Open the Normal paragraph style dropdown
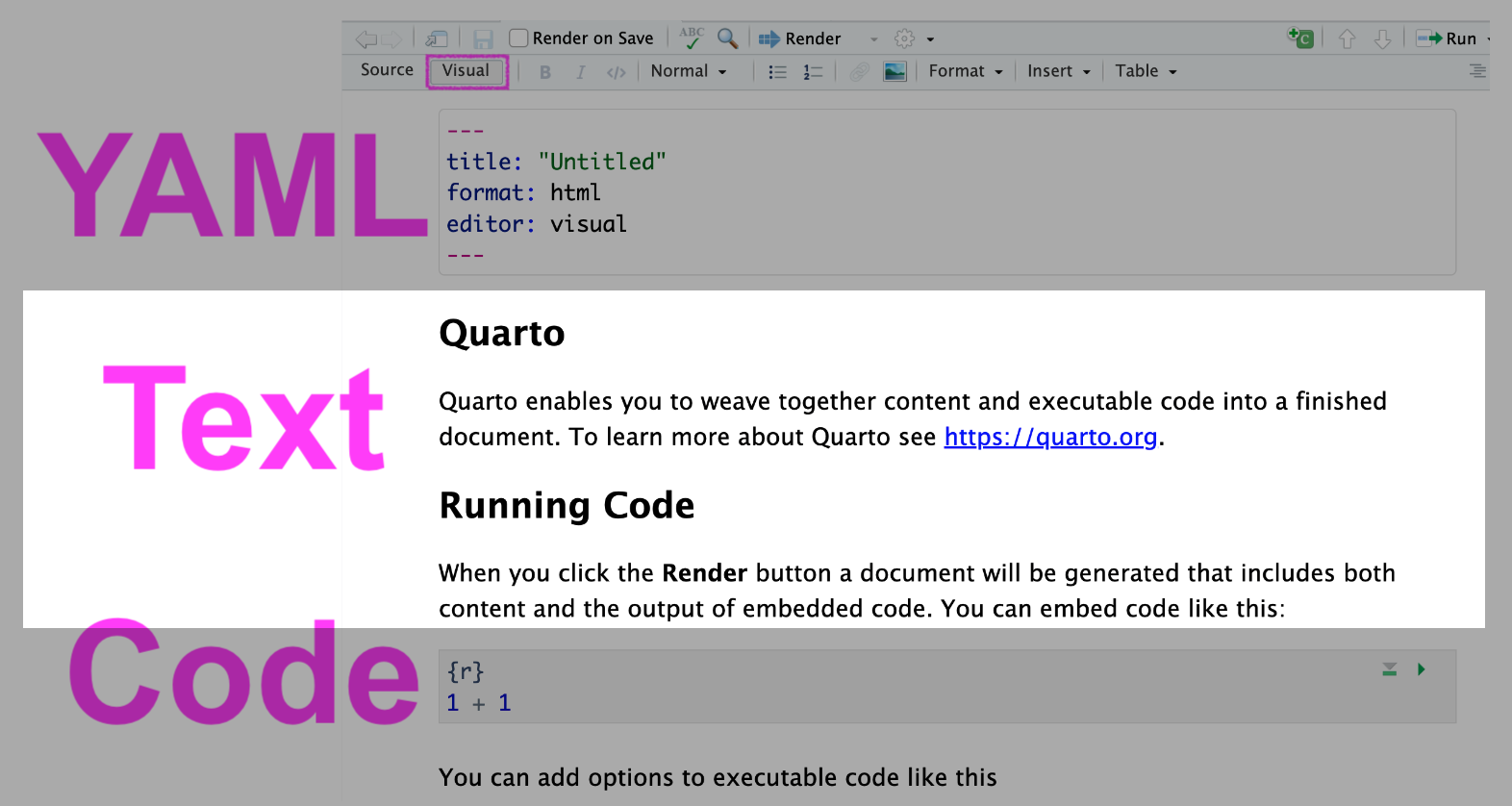 [688, 71]
